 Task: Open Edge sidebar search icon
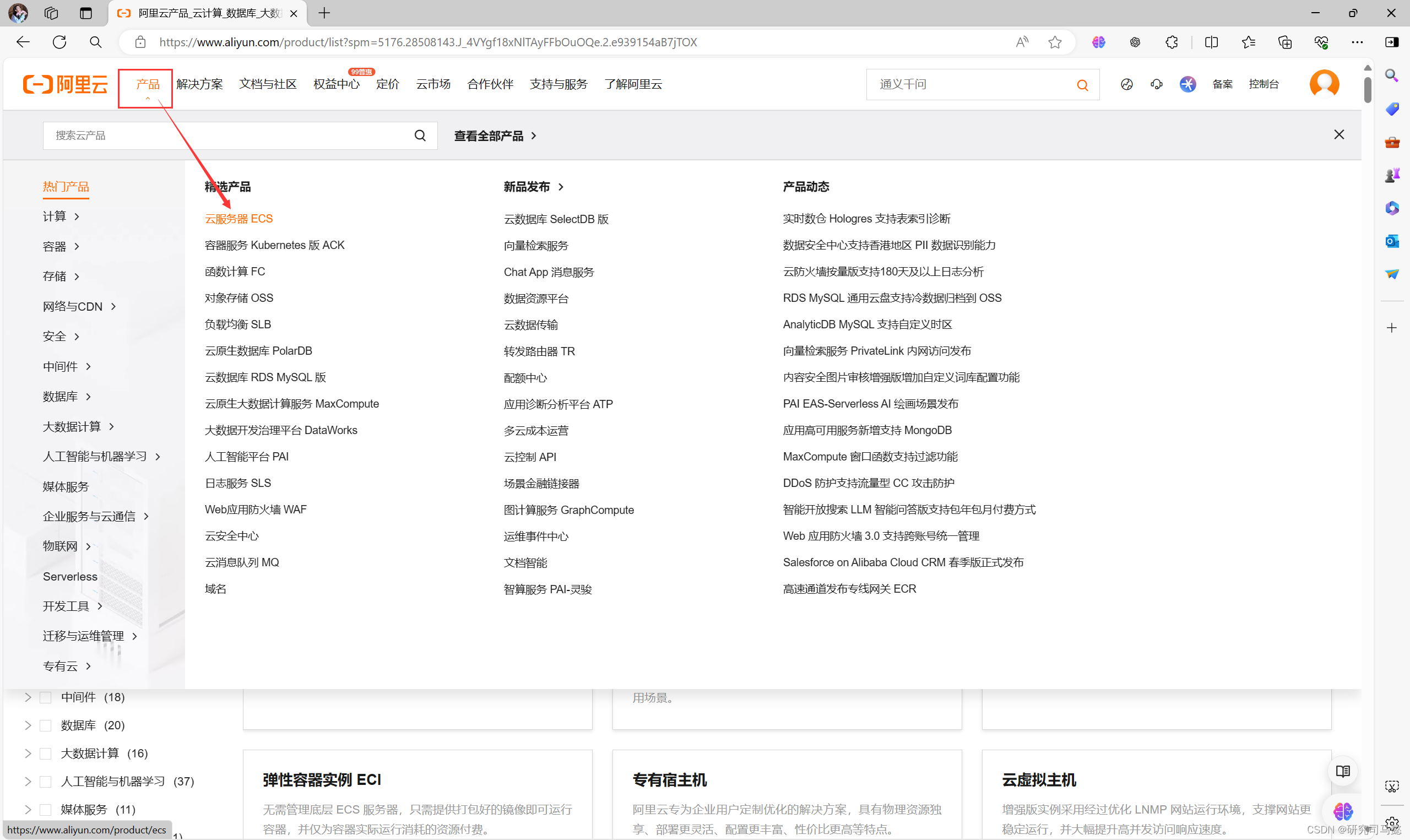pos(1391,75)
